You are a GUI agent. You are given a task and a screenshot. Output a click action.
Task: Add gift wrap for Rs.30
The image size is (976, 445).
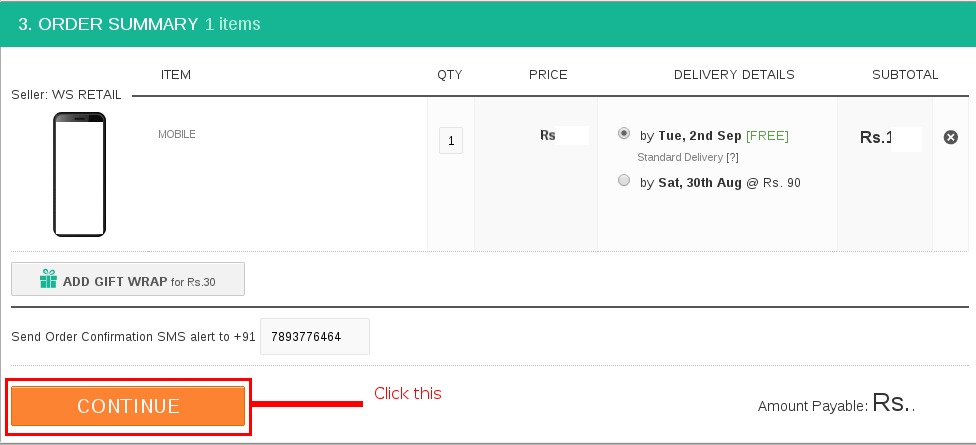point(128,279)
